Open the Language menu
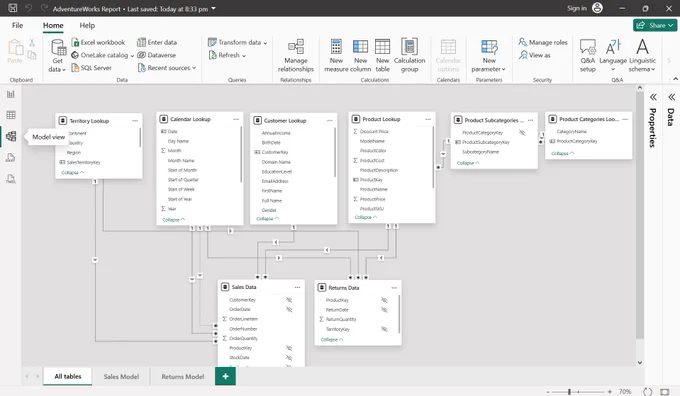Viewport: 680px width, 396px height. [613, 56]
